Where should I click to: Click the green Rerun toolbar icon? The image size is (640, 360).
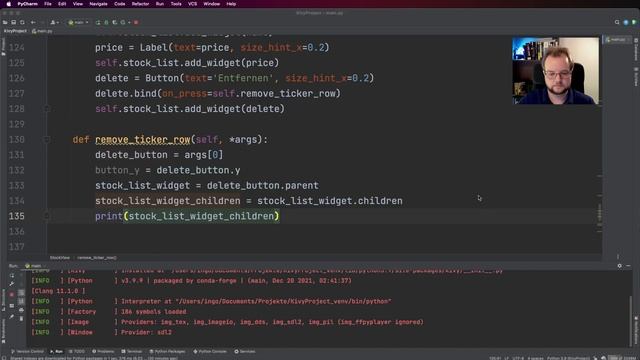(x=98, y=22)
